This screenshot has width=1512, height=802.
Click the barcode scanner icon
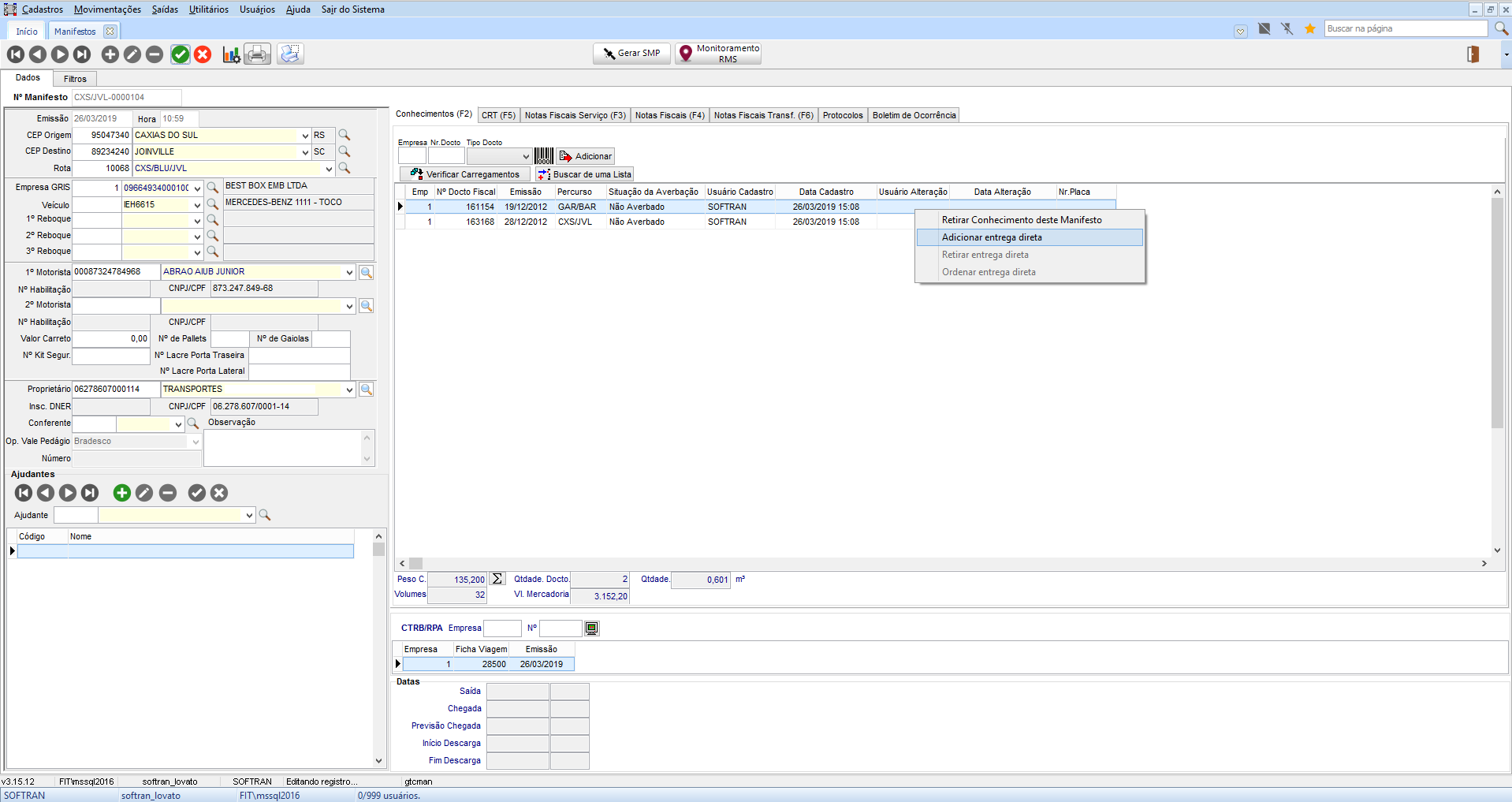click(x=544, y=156)
